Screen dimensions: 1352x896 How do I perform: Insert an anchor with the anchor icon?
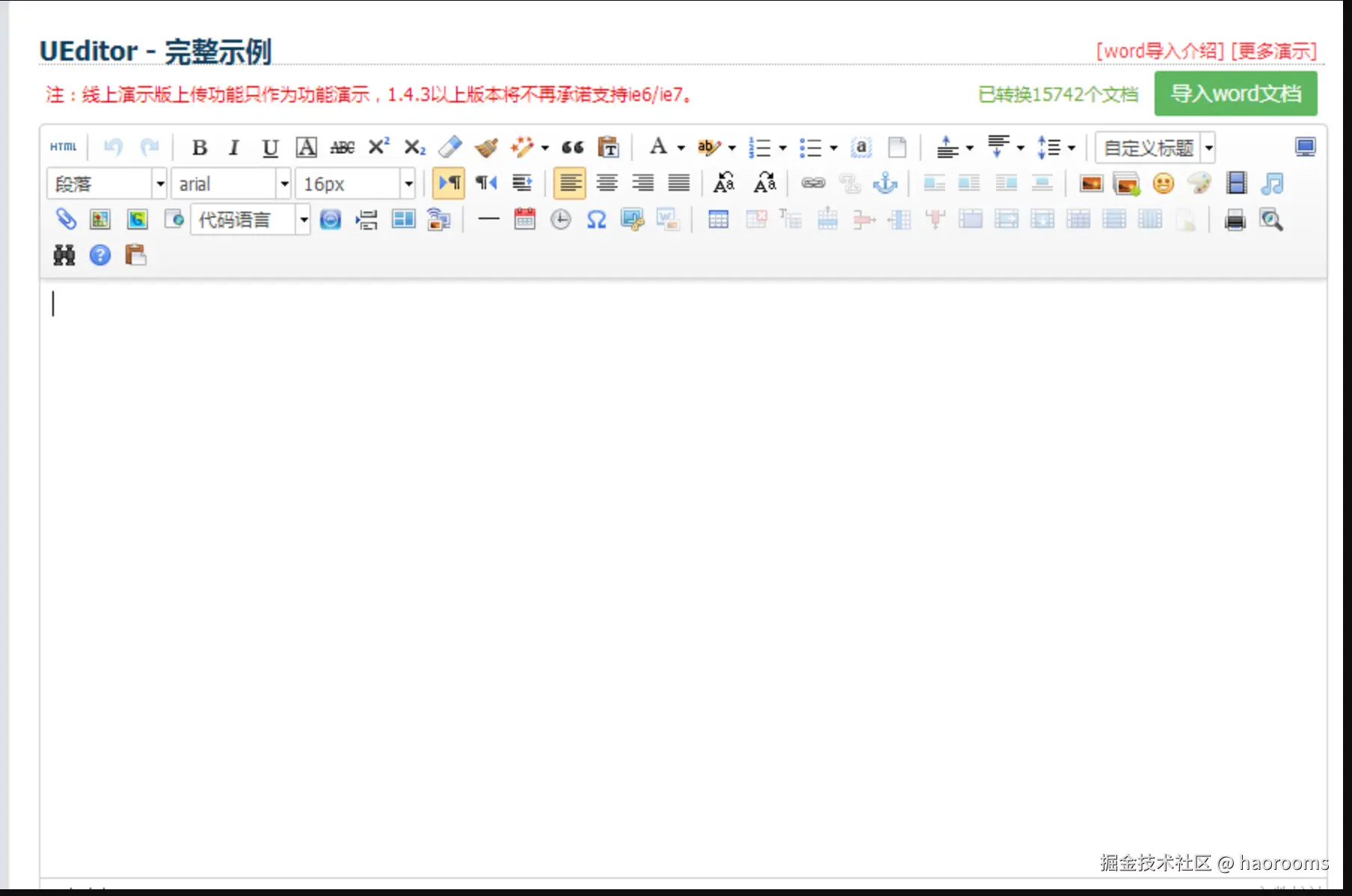click(x=885, y=183)
